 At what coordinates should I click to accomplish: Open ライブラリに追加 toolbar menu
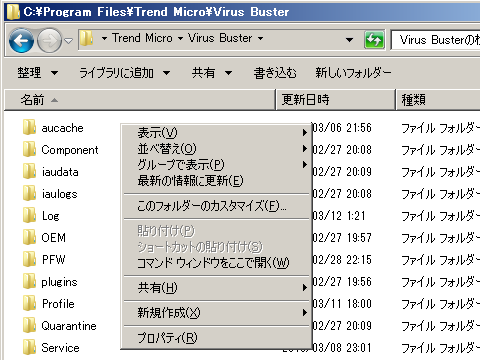[124, 72]
